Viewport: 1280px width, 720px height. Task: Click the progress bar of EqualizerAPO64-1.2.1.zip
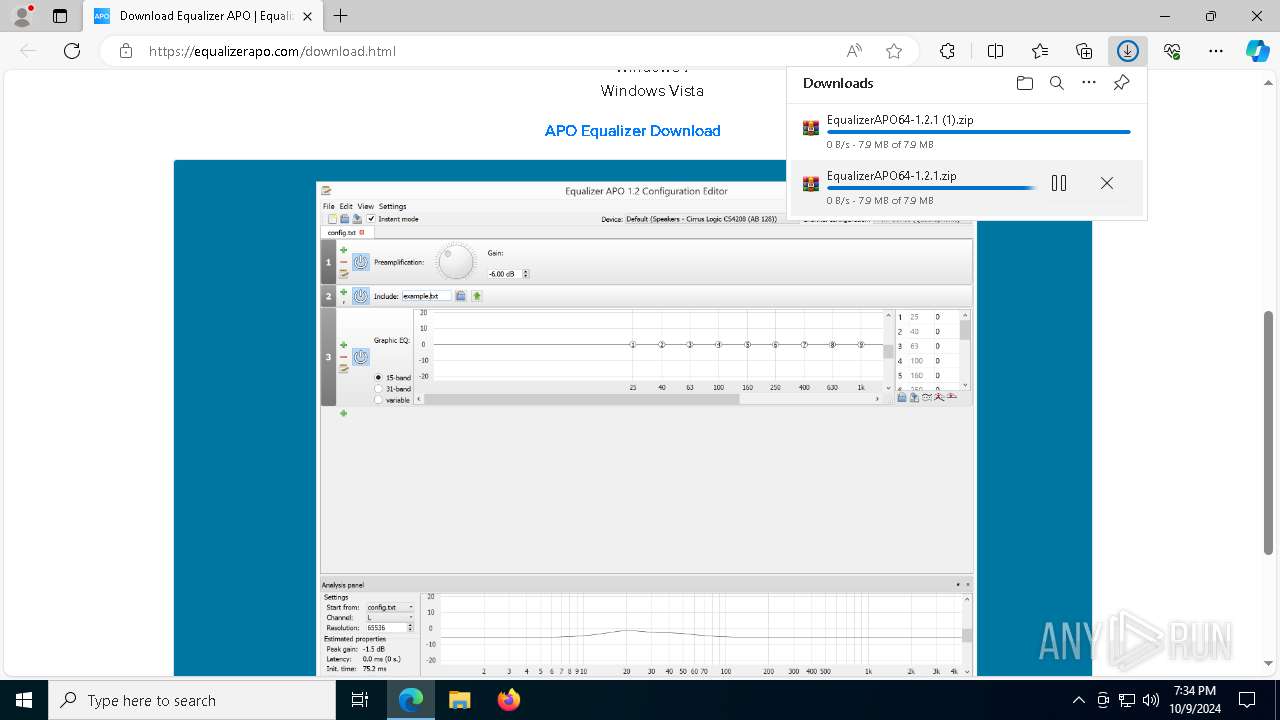tap(931, 188)
